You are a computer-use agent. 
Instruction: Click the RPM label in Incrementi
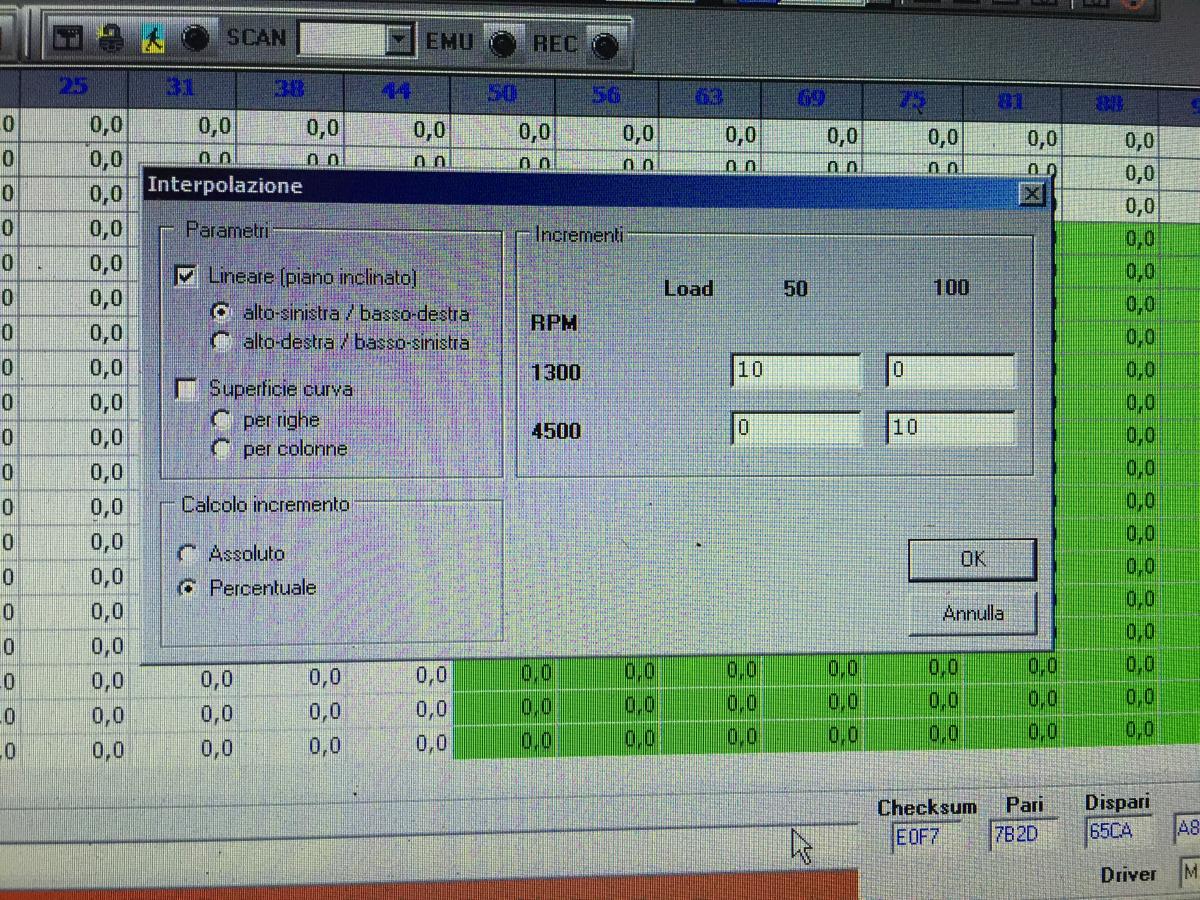pos(554,324)
